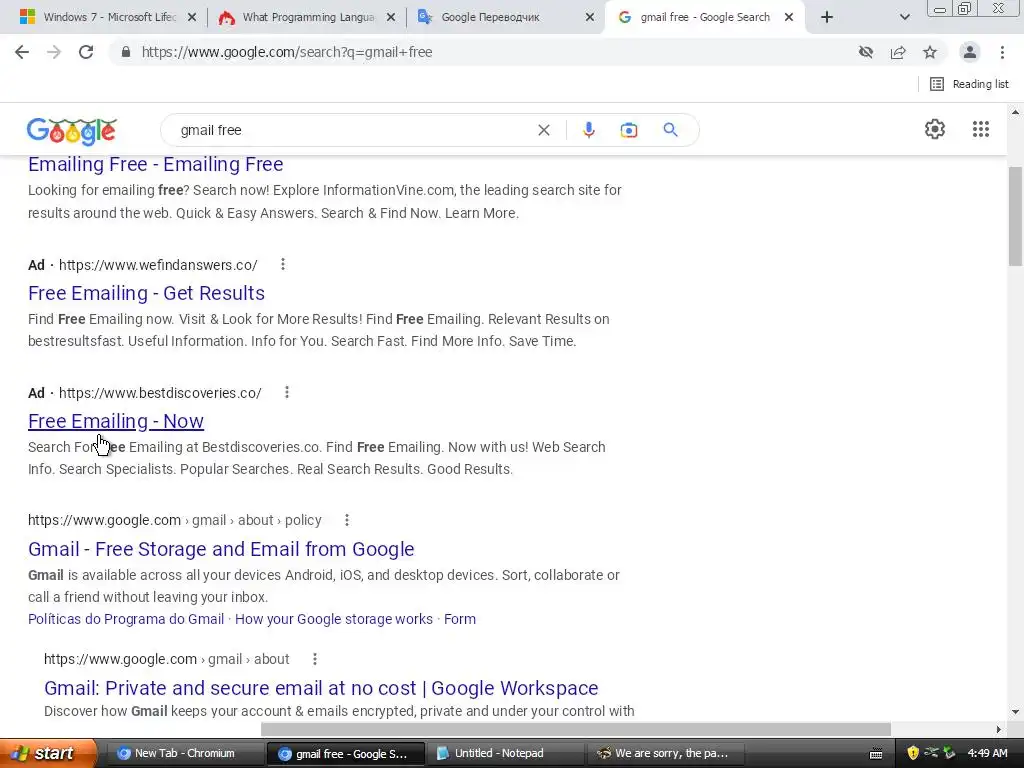Open the Form sitelink
This screenshot has width=1024, height=768.
pyautogui.click(x=460, y=619)
